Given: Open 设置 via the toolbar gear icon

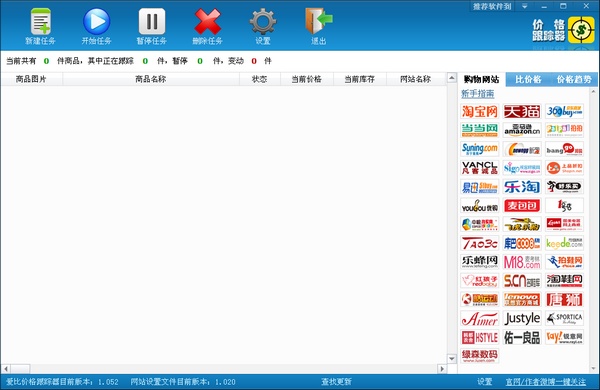Looking at the screenshot, I should (x=263, y=22).
